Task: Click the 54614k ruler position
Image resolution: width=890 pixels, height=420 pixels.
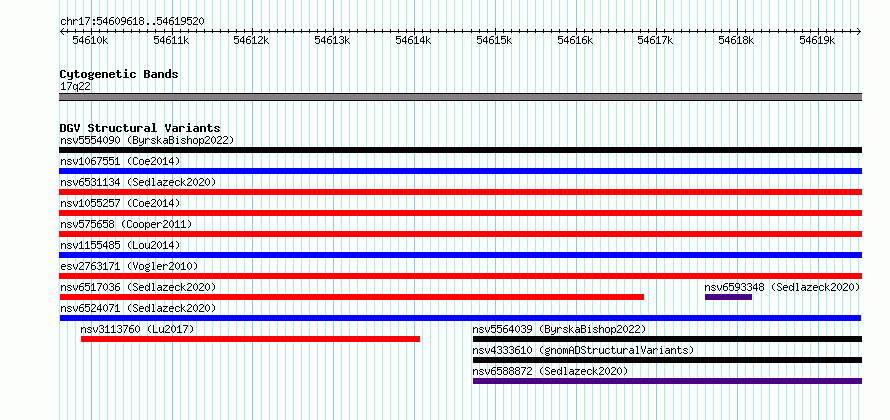Action: [x=413, y=40]
